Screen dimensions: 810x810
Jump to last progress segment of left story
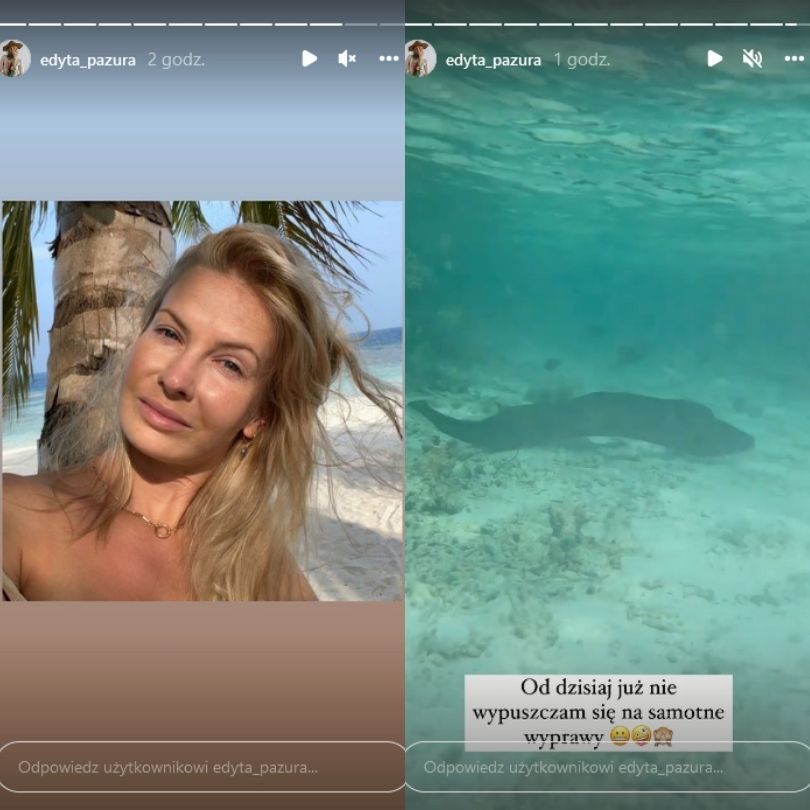(x=391, y=24)
